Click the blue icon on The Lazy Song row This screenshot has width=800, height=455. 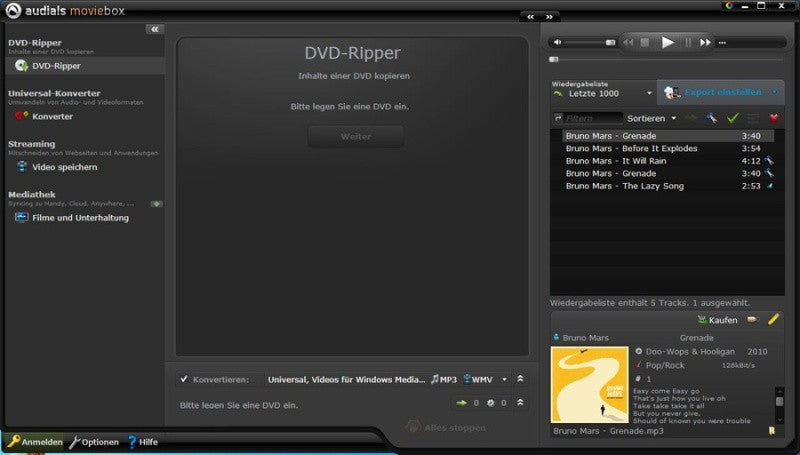click(769, 186)
